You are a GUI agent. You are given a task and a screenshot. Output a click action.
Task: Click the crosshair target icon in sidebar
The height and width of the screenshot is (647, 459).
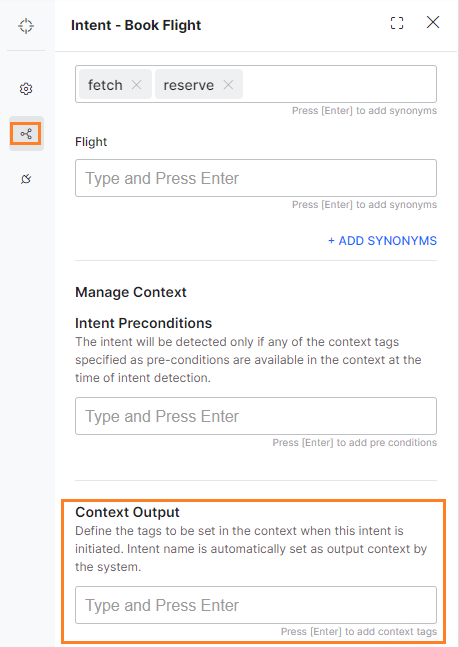point(26,26)
